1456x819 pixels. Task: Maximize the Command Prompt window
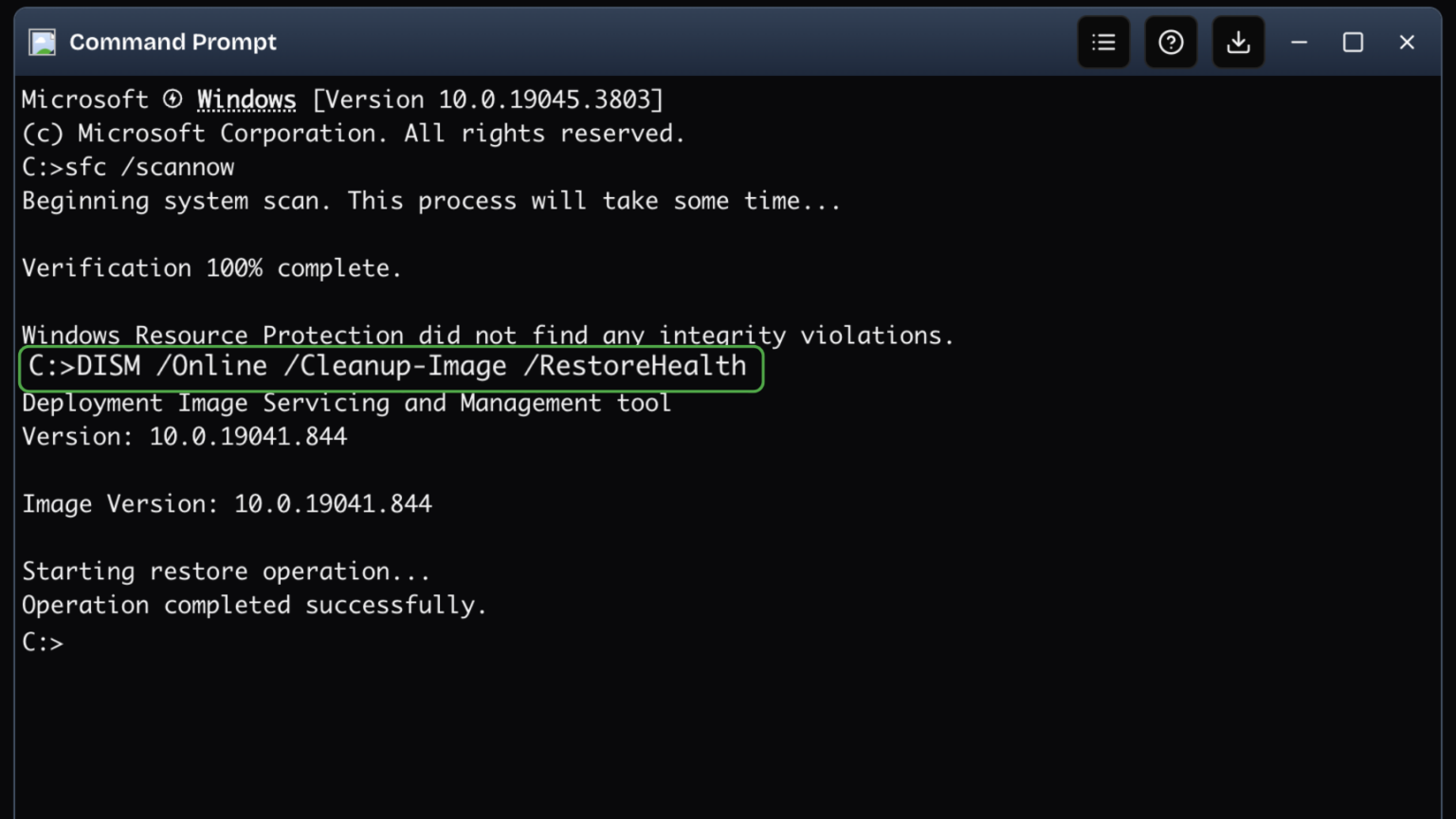pos(1353,43)
